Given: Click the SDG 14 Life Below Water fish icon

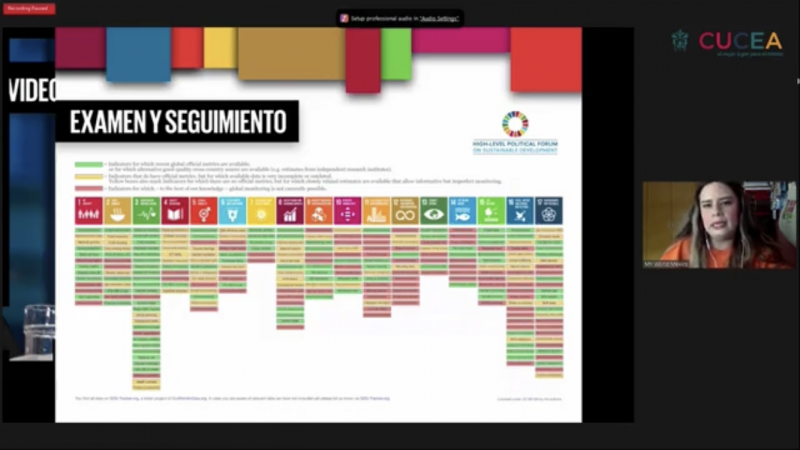Looking at the screenshot, I should [463, 210].
